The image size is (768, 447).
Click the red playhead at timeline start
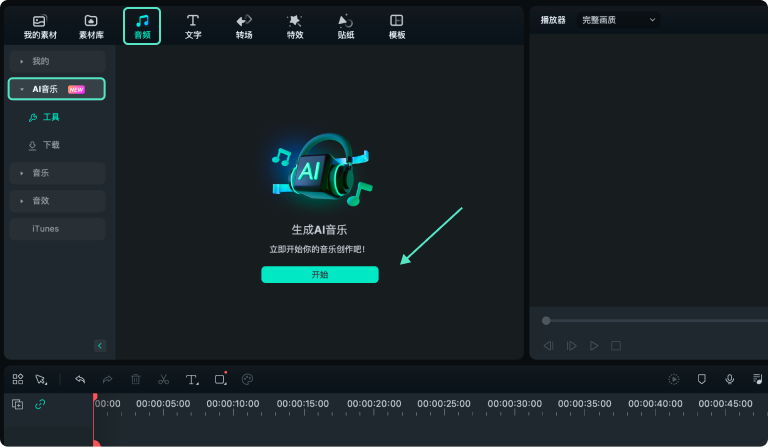pos(95,398)
